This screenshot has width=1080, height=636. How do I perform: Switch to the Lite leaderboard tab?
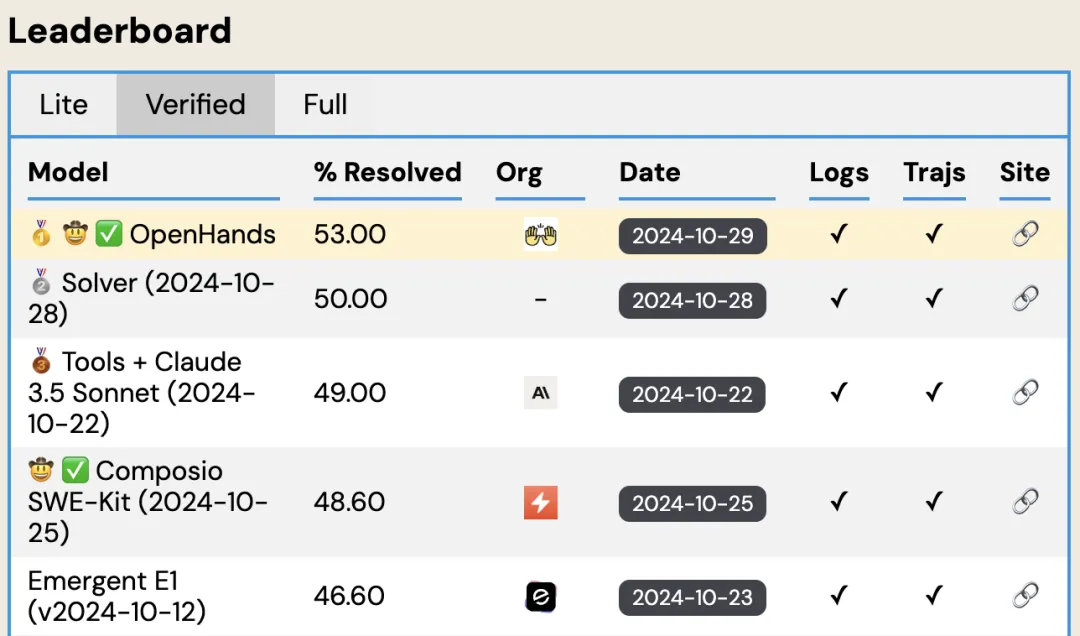(x=63, y=105)
